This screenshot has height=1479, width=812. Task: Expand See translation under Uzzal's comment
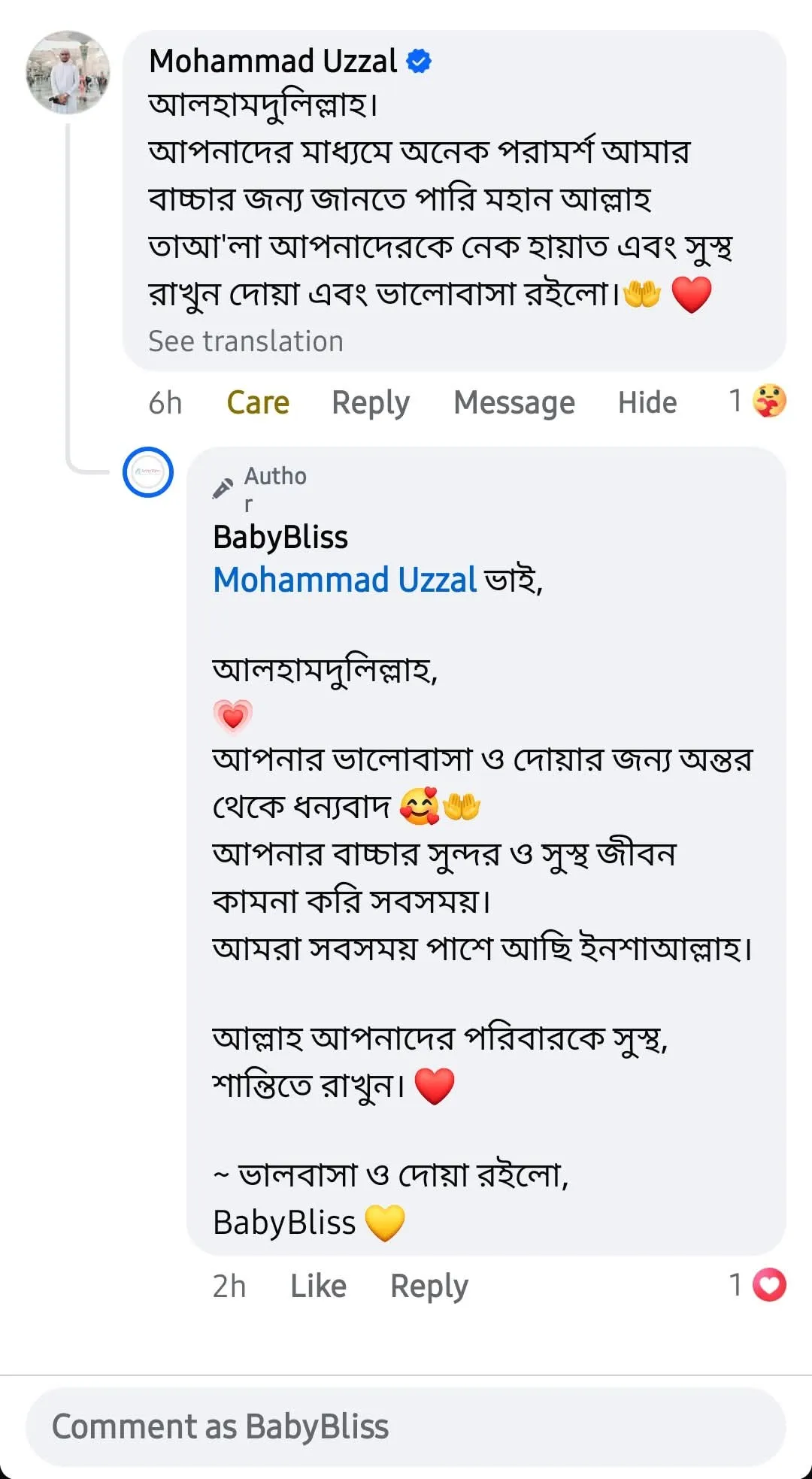(246, 341)
